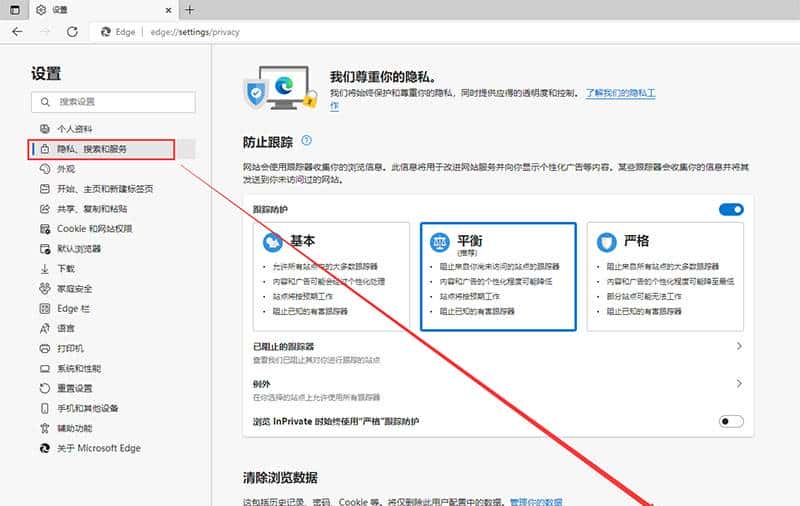Click the 重置设置 reset icon
800x506 pixels.
45,388
